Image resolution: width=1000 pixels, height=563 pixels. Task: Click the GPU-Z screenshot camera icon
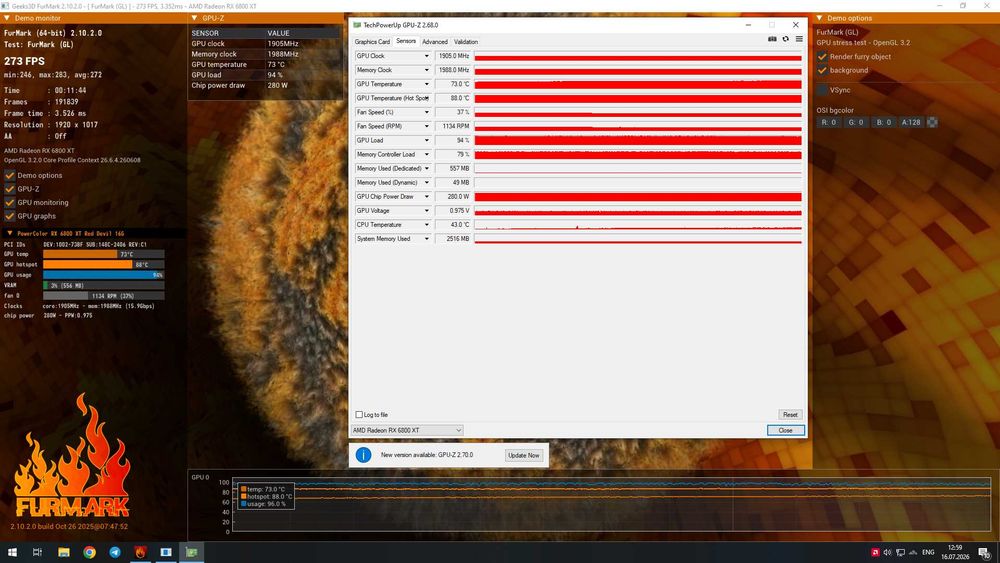(772, 39)
